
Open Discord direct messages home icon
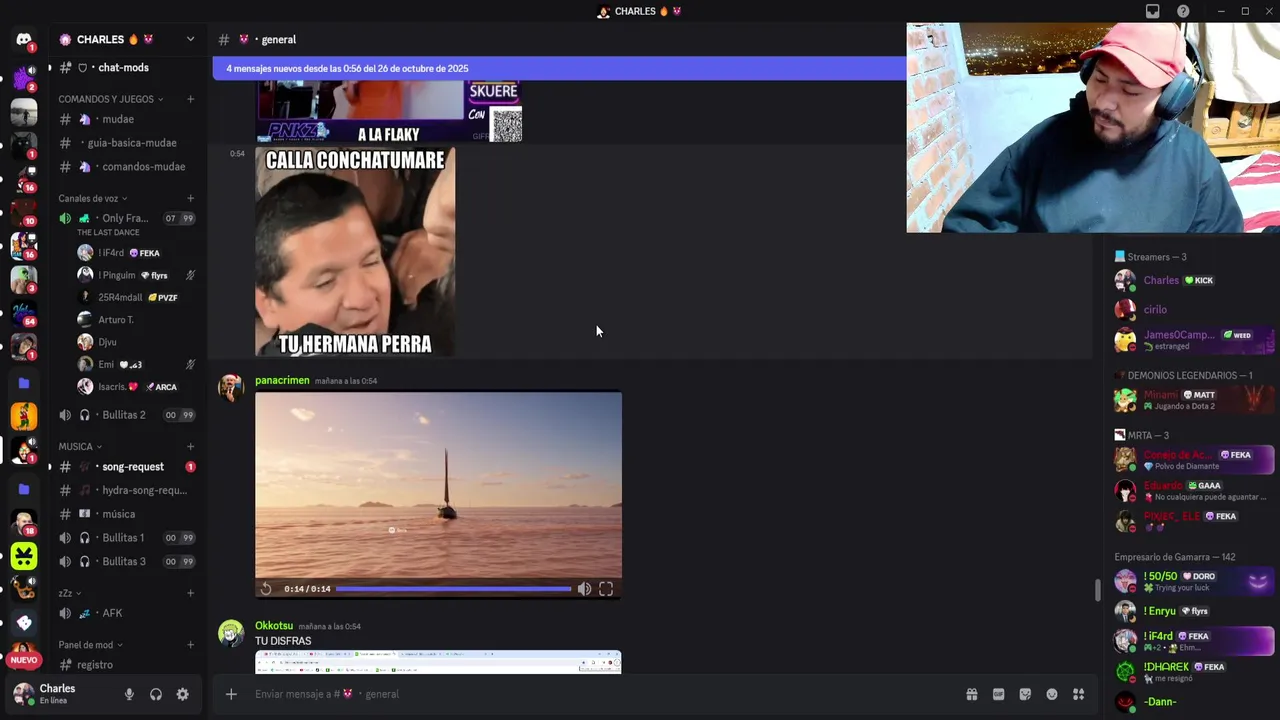(24, 40)
